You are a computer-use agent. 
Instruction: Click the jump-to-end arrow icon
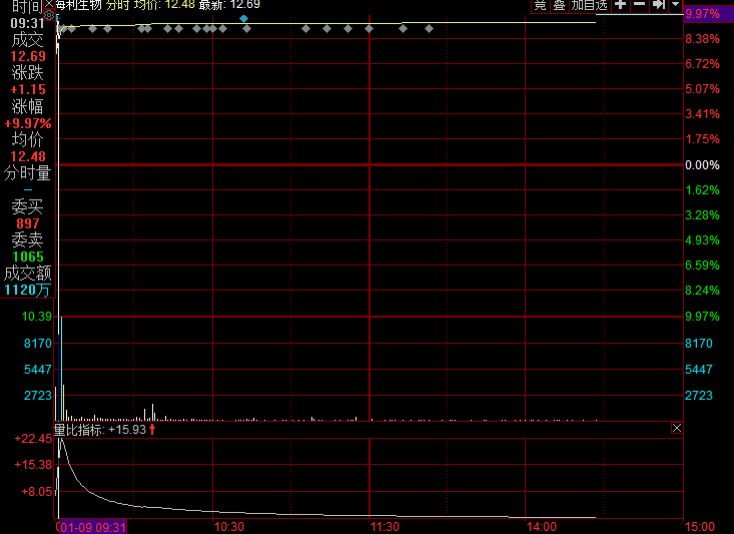[x=659, y=5]
